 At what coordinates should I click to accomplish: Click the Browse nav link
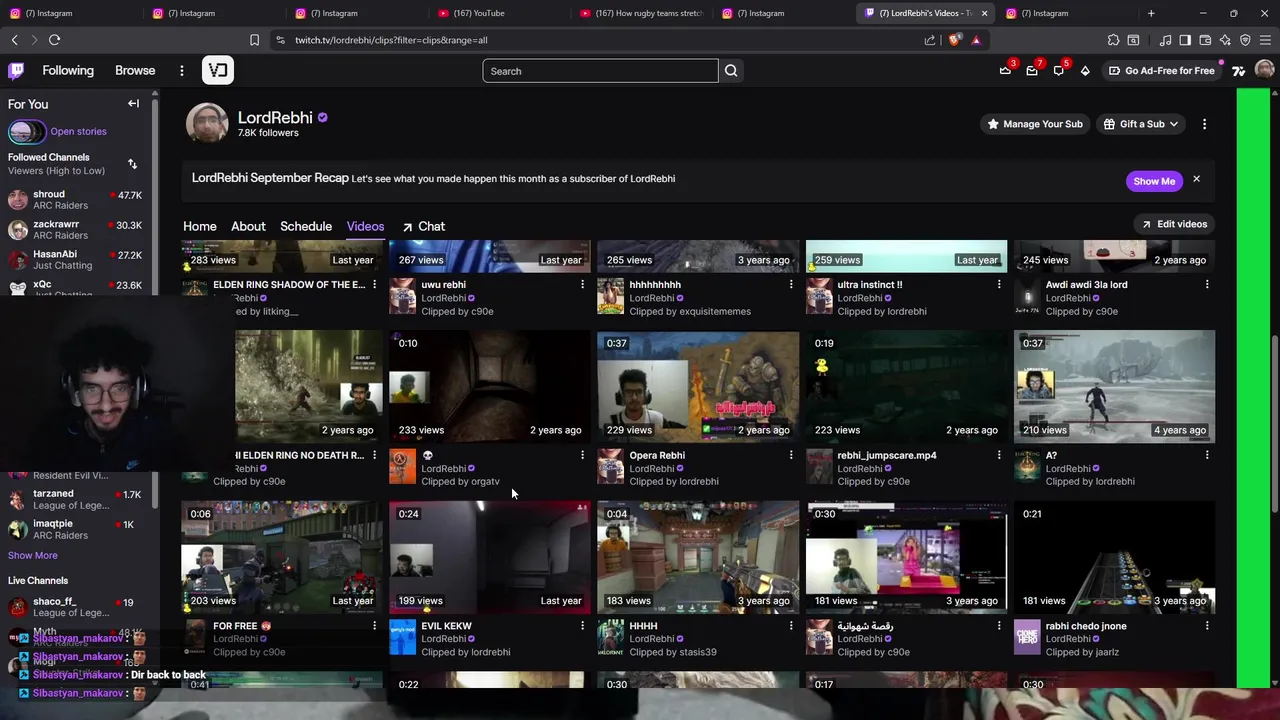click(135, 71)
